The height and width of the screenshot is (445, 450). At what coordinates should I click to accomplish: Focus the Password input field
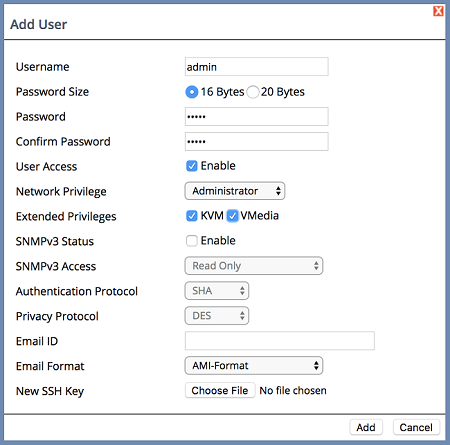[257, 117]
